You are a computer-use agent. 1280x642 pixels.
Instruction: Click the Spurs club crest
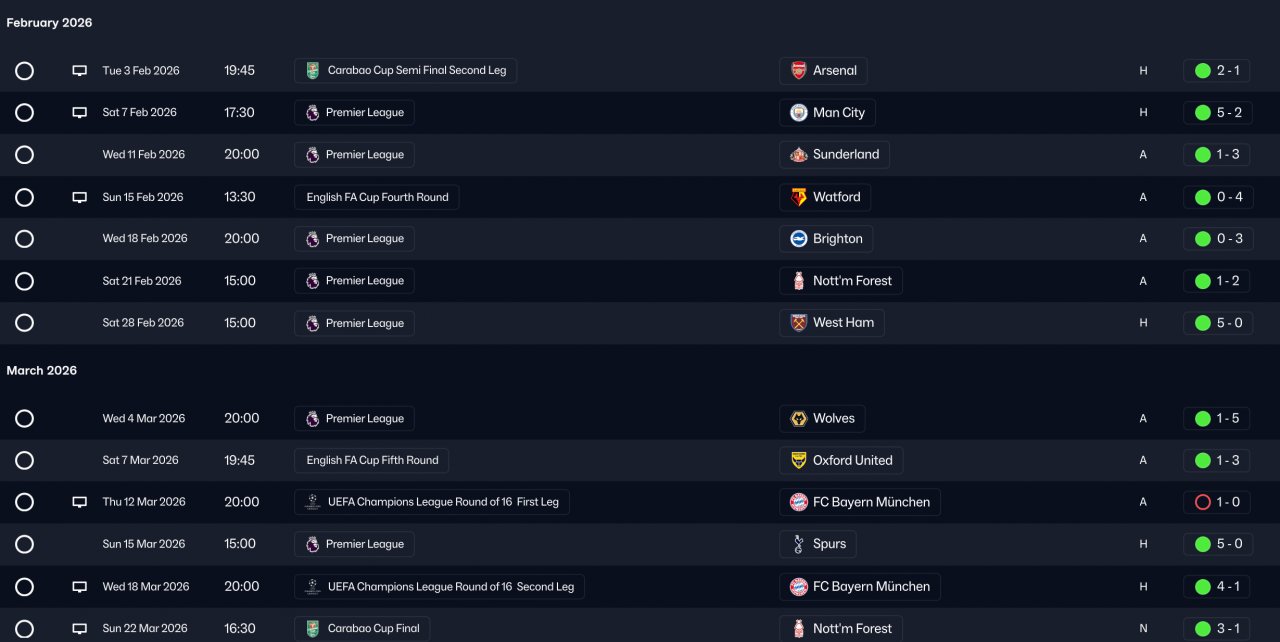tap(799, 544)
